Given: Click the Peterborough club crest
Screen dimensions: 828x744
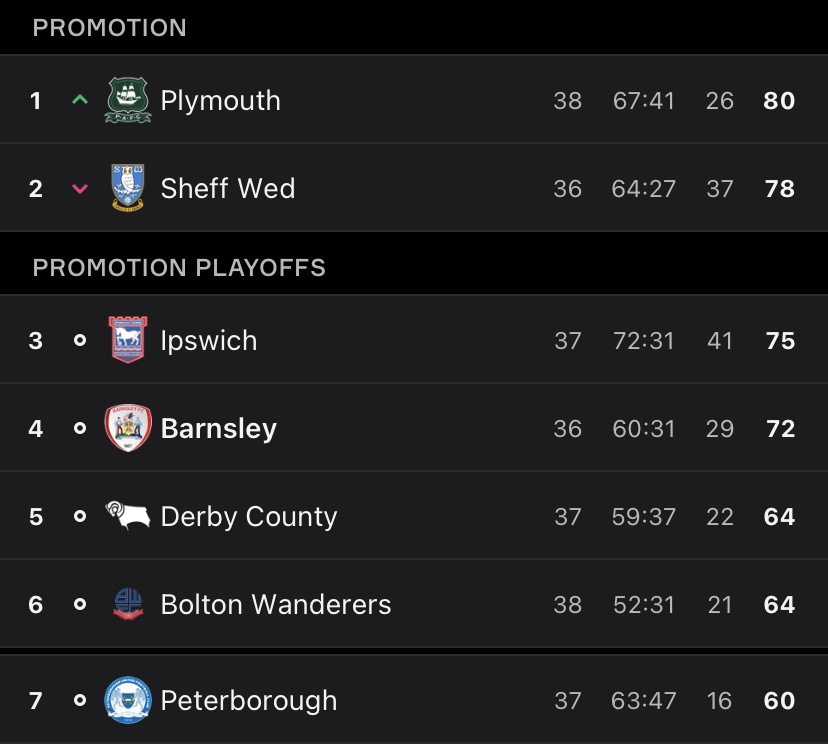Looking at the screenshot, I should 128,700.
